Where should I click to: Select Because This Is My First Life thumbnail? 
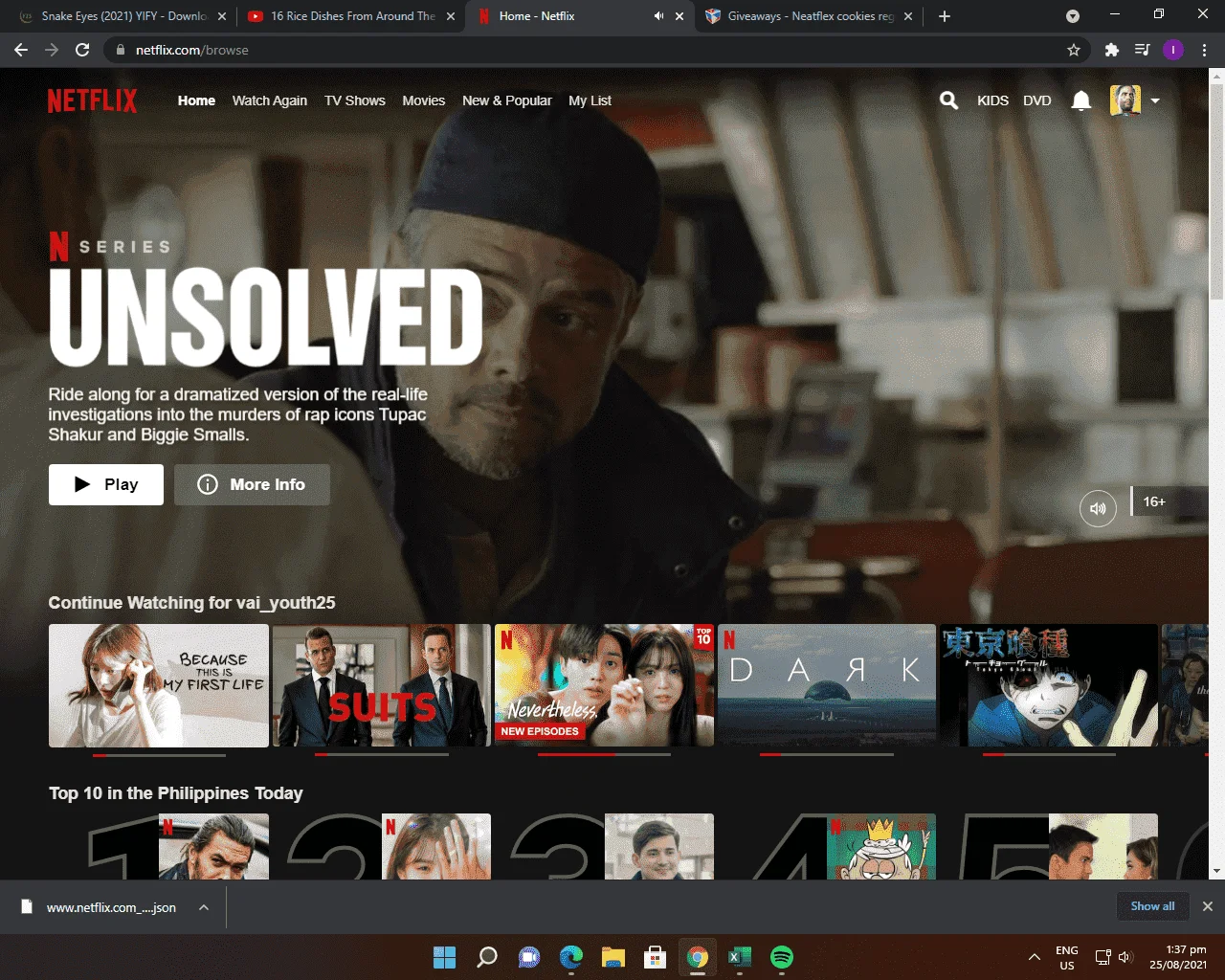coord(159,685)
